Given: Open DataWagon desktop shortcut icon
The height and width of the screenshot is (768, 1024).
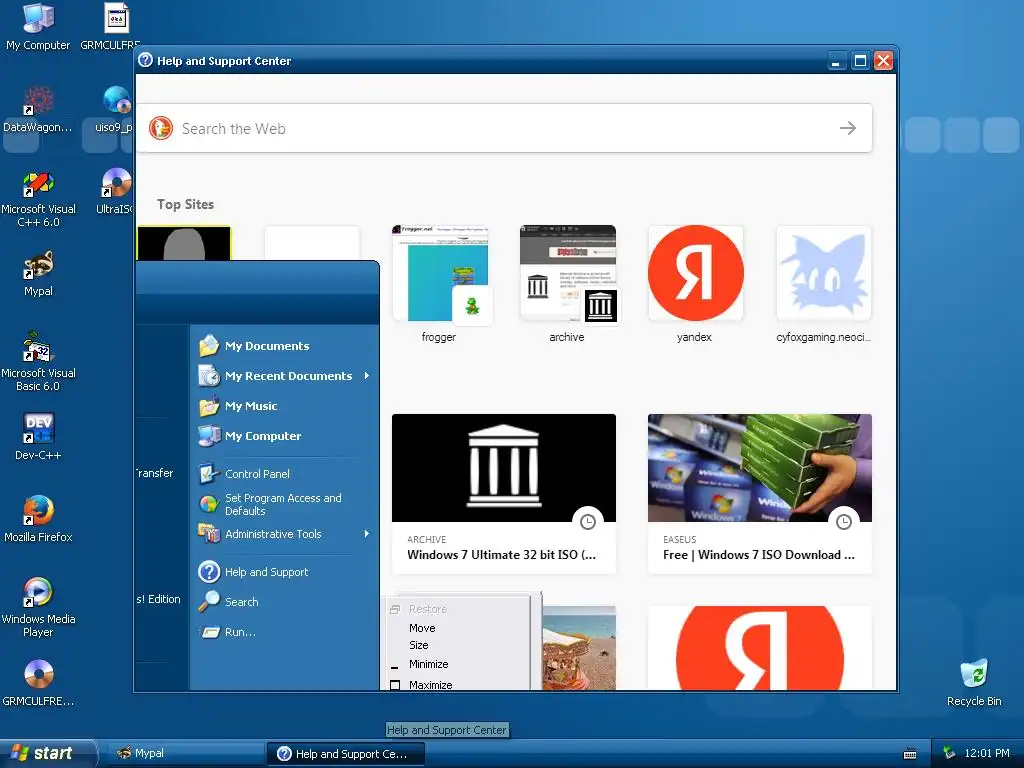Looking at the screenshot, I should (x=38, y=108).
